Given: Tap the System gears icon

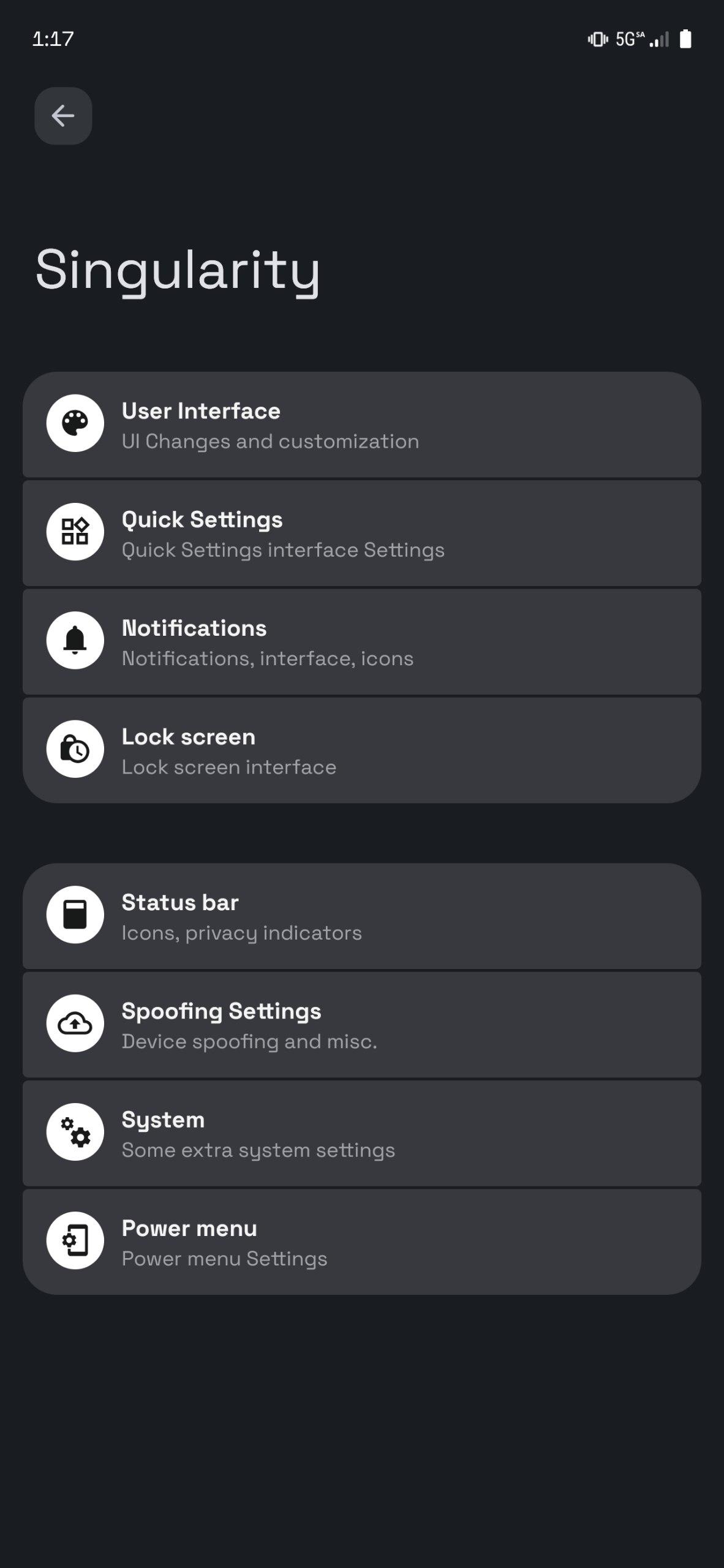Looking at the screenshot, I should coord(75,1132).
